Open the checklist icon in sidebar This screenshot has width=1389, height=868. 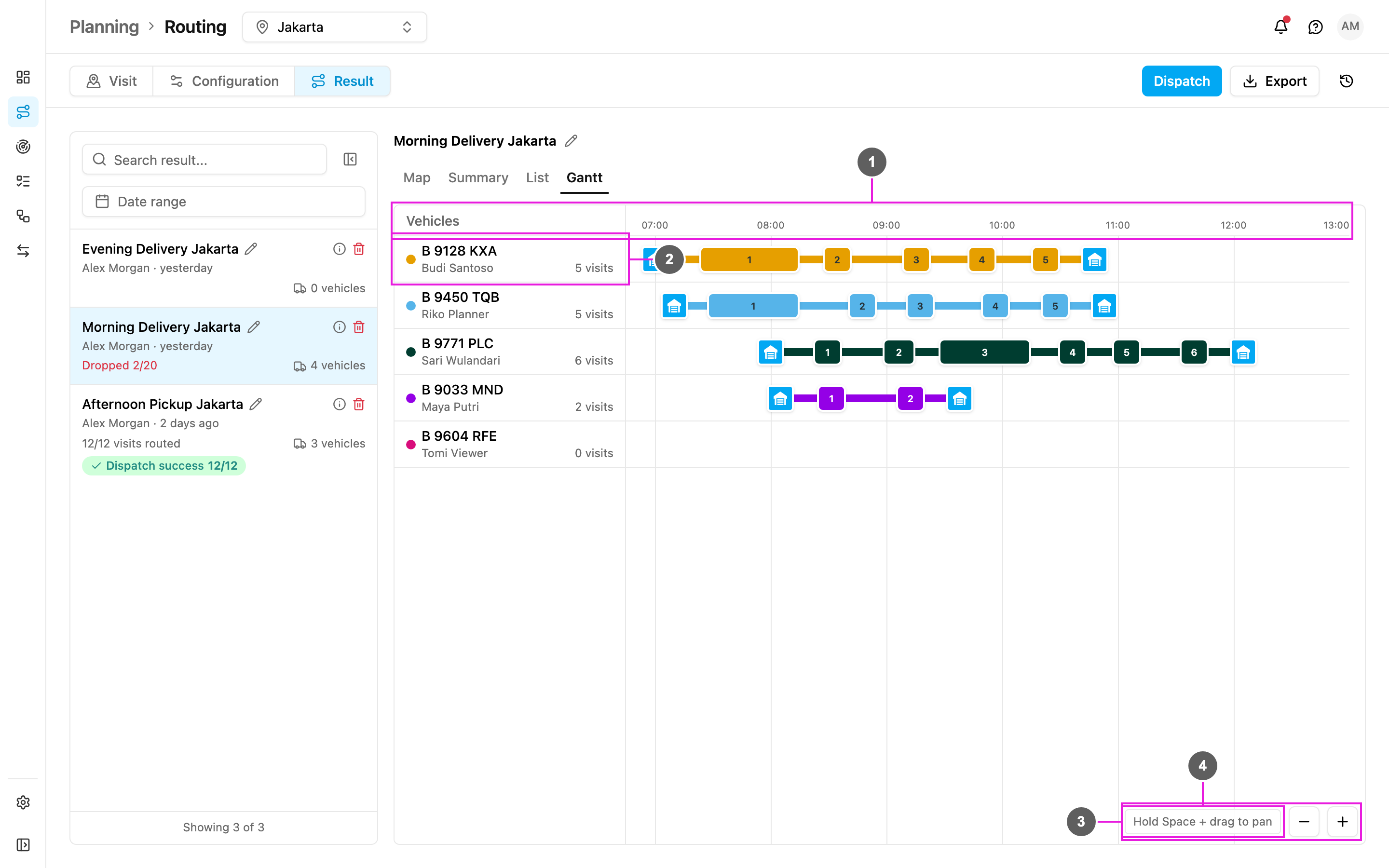[23, 181]
